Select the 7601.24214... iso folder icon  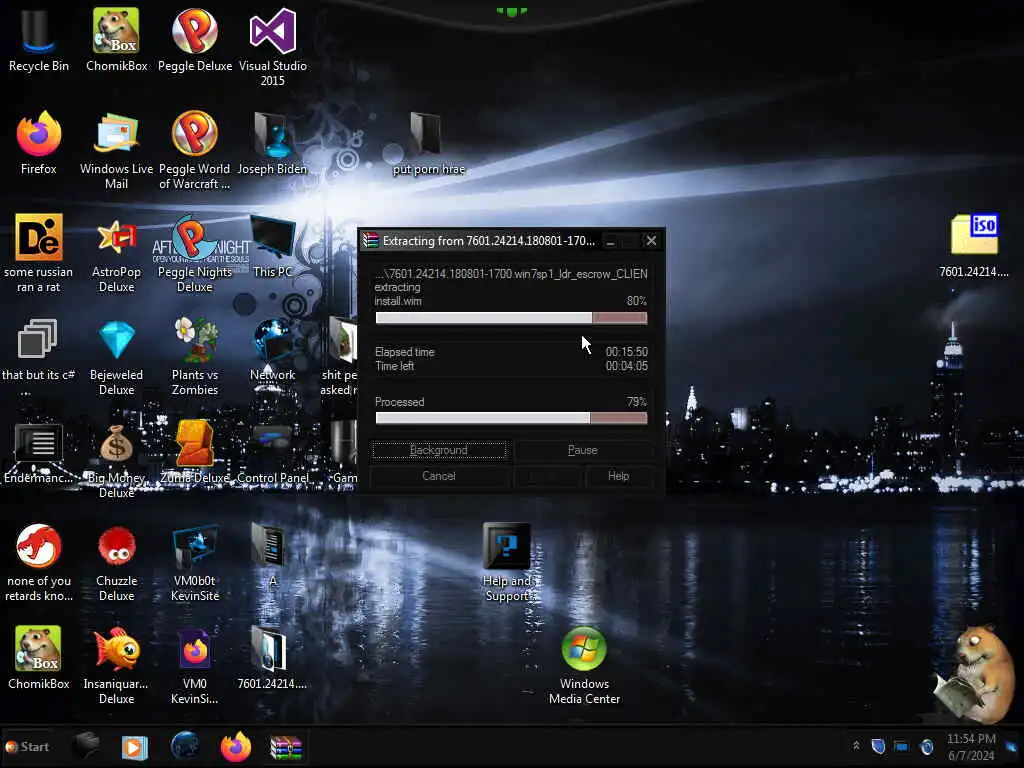(x=974, y=246)
